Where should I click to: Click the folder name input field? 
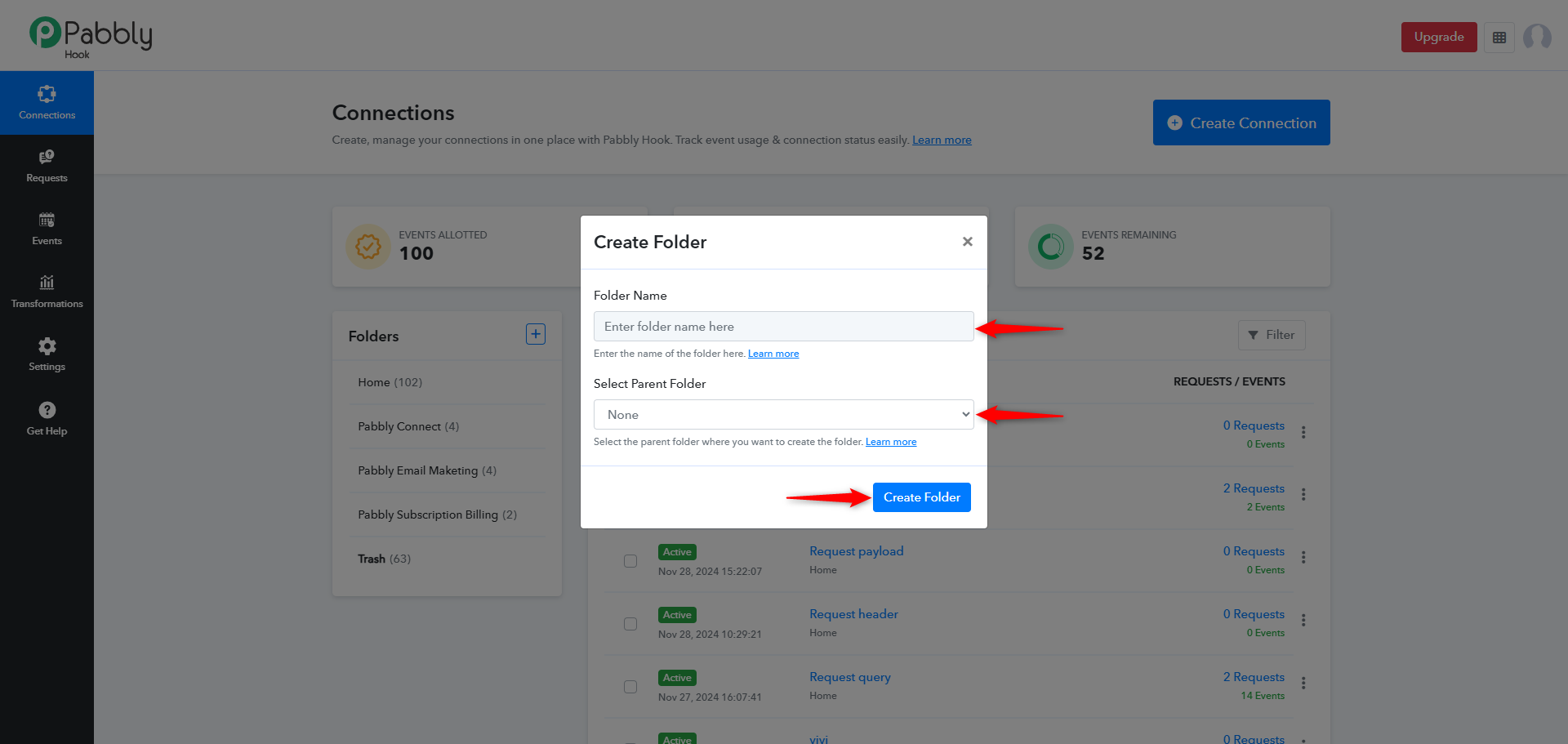783,327
